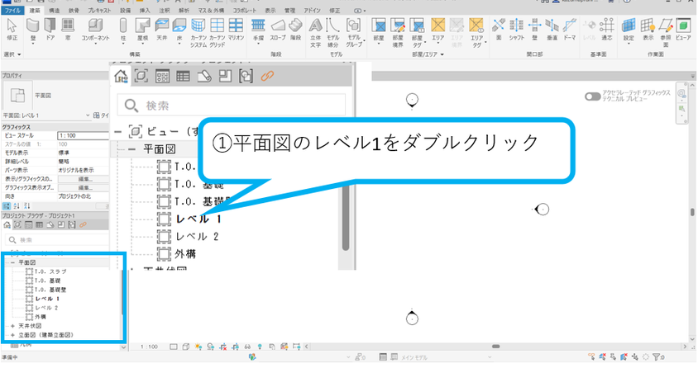The image size is (698, 365).
Task: Select the スロープ (Ramp) tool
Action: 278,29
